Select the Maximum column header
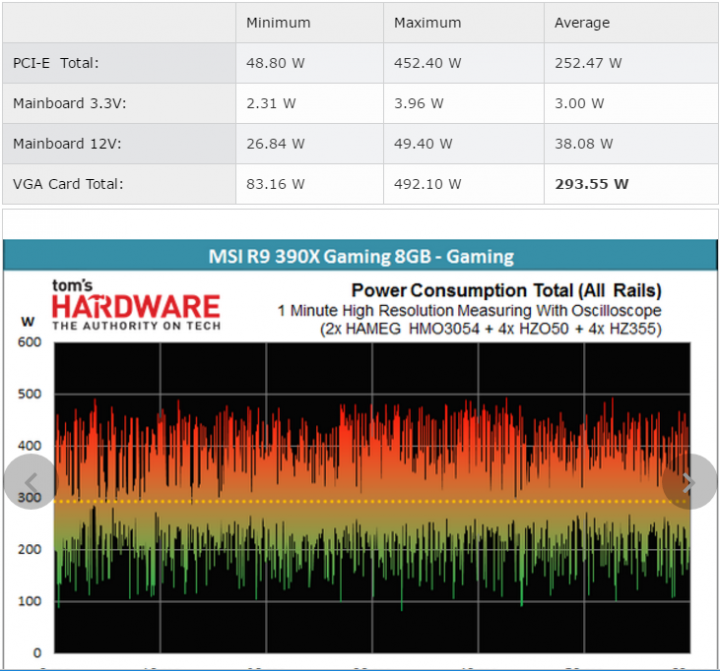The image size is (720, 671). [428, 23]
